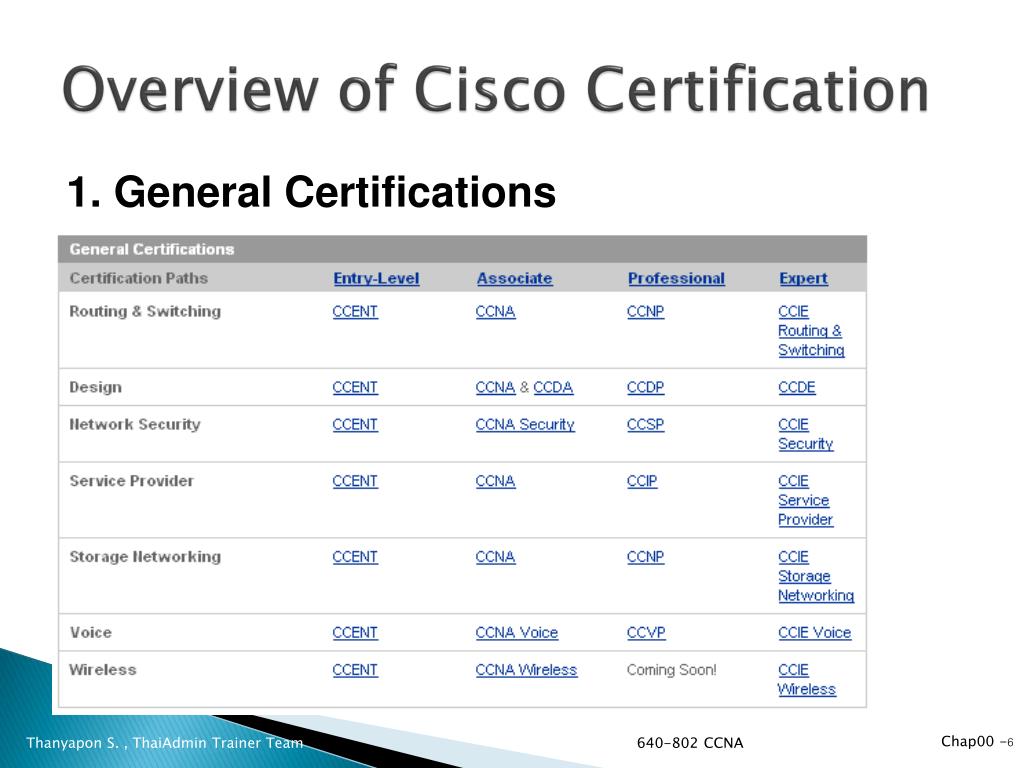Open the CCDA link
Viewport: 1024px width, 768px height.
tap(553, 387)
